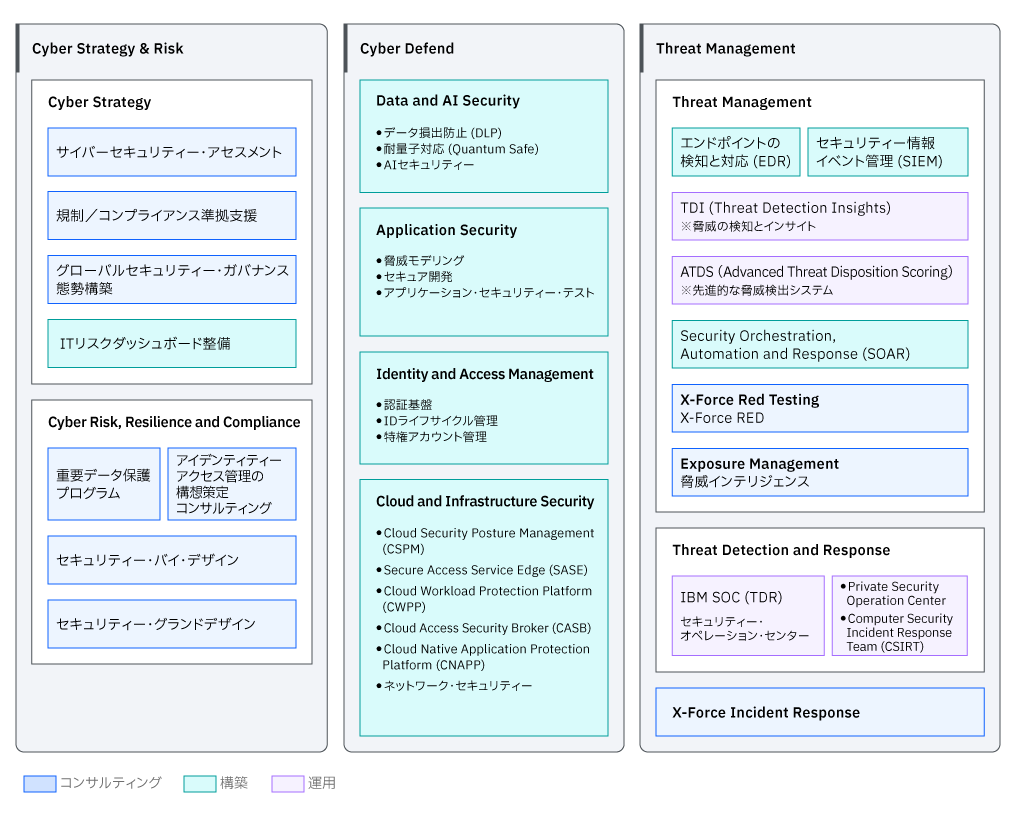
Task: Click Cyber Risk, Resilience and Compliance title
Action: point(174,422)
